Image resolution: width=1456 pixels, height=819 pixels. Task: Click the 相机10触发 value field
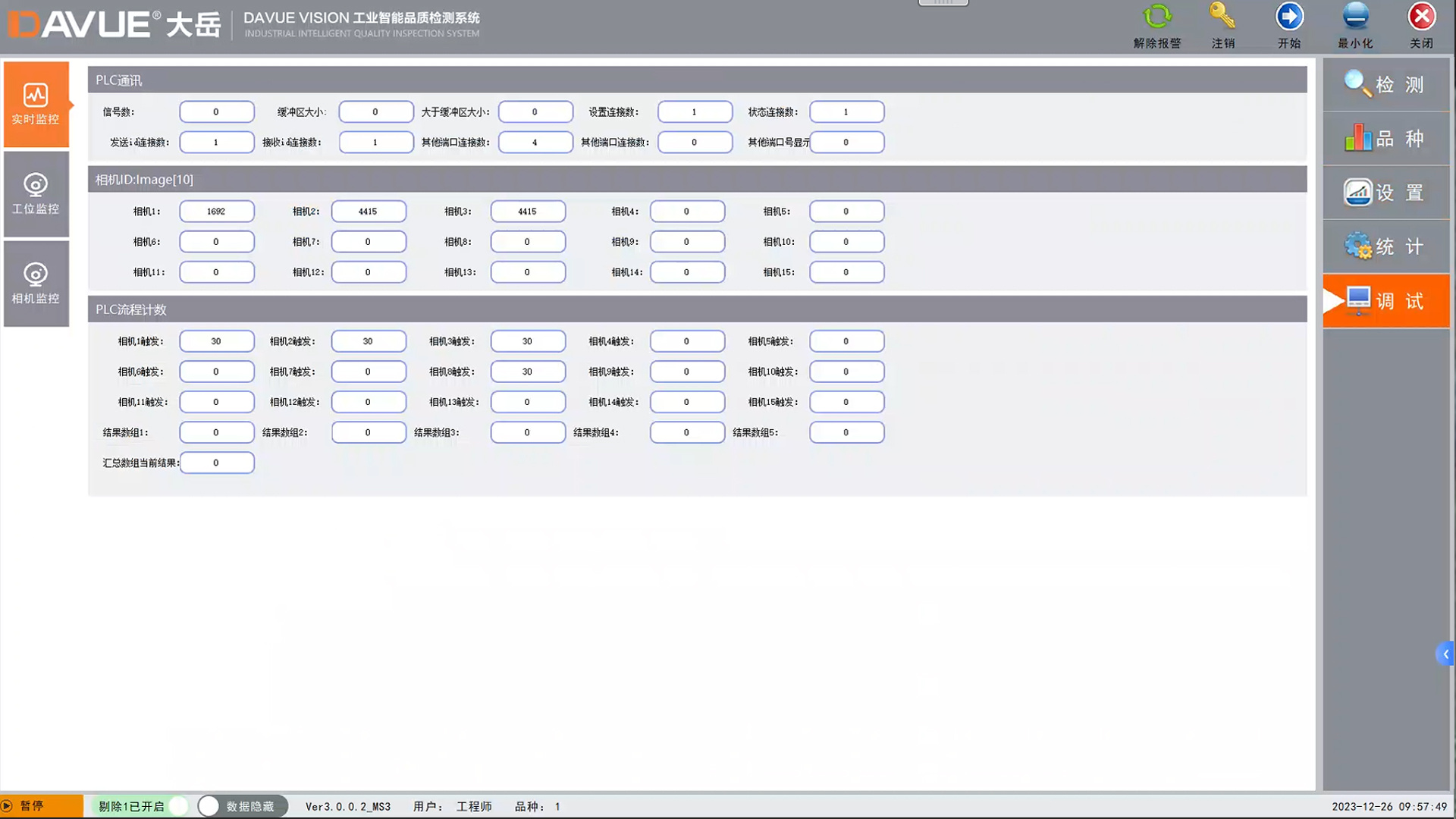pos(846,372)
